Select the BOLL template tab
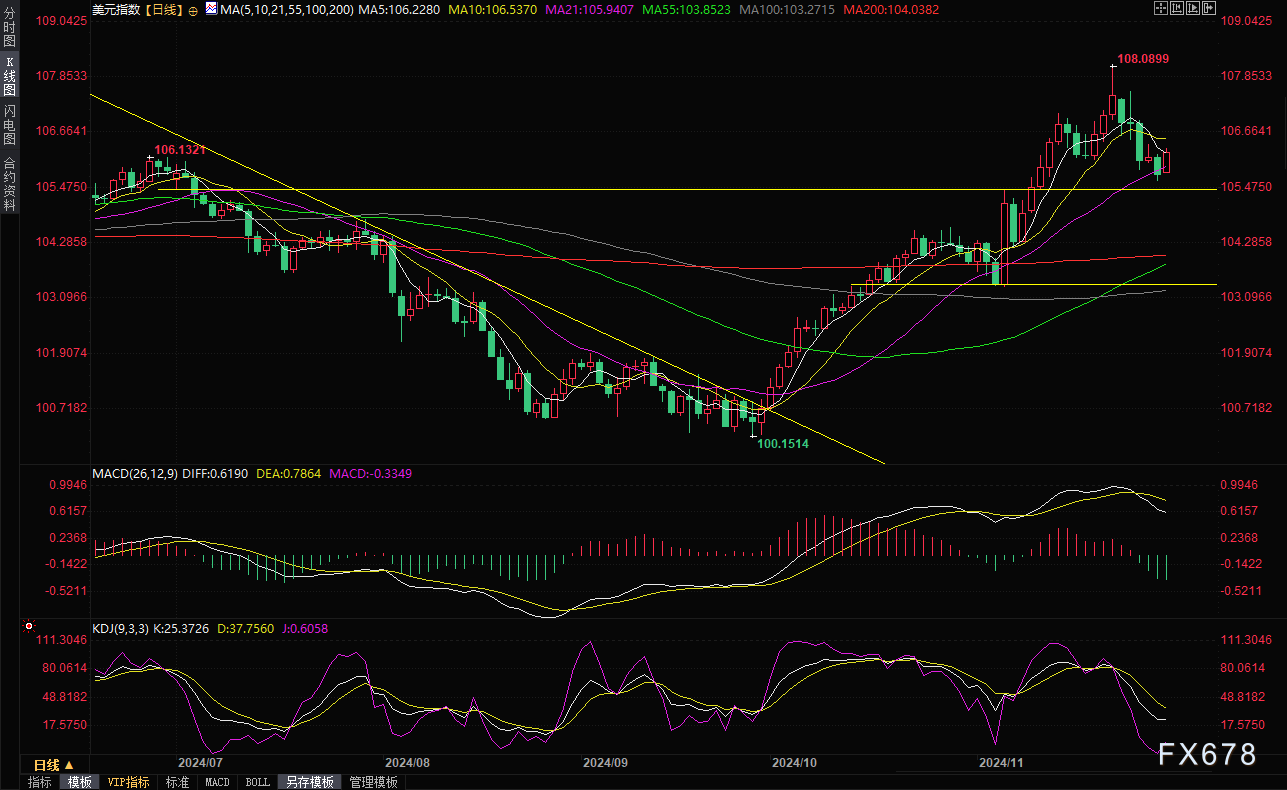Image resolution: width=1287 pixels, height=790 pixels. point(257,782)
